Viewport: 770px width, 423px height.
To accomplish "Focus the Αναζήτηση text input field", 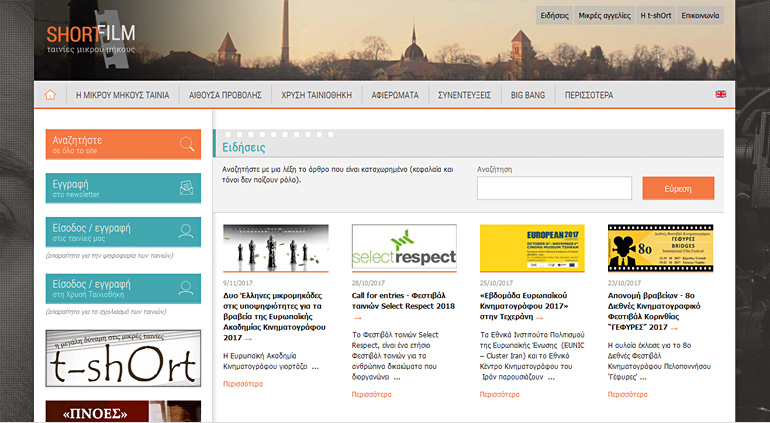I will tap(539, 188).
